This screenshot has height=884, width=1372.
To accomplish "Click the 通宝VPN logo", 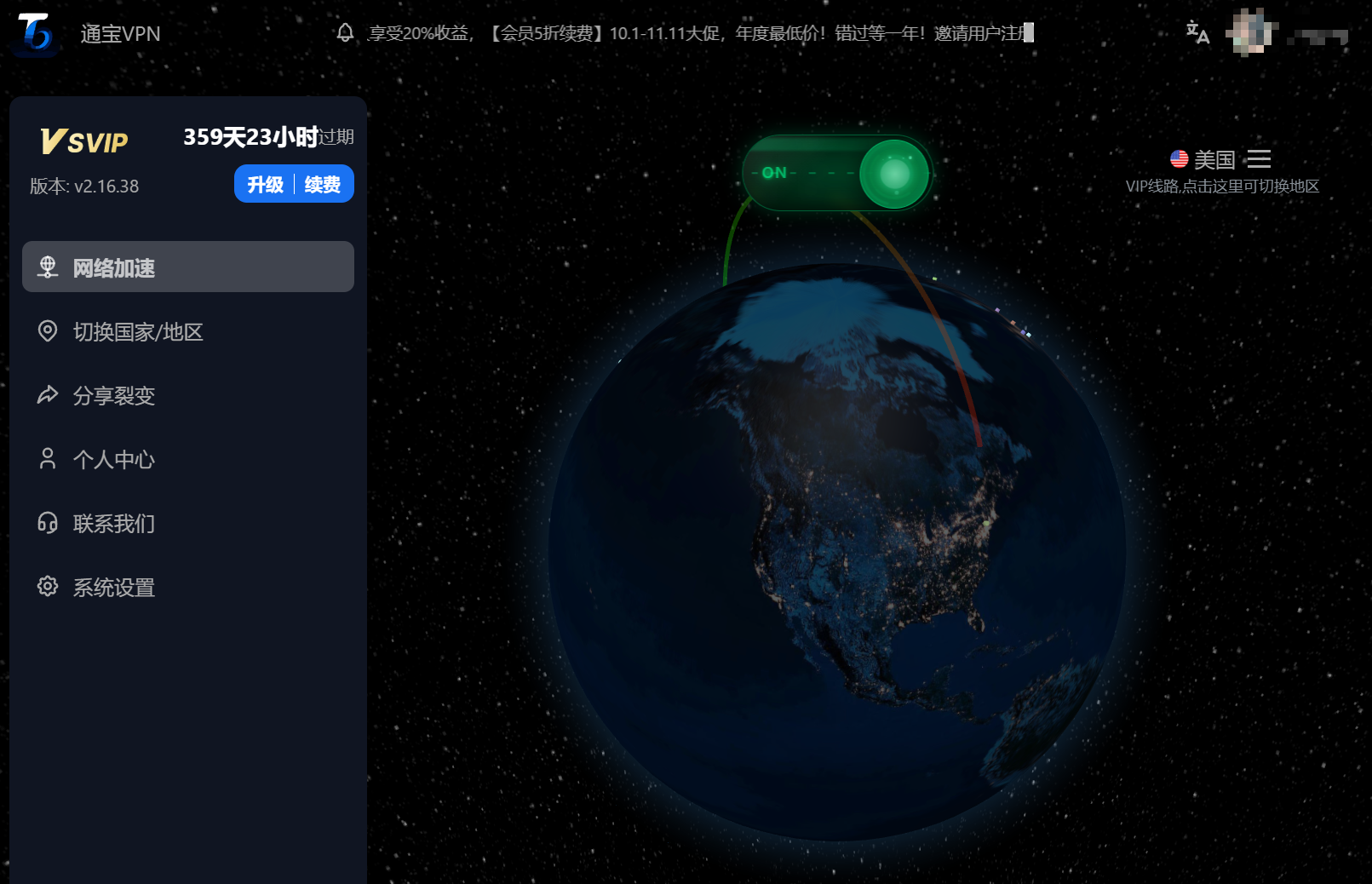I will [34, 34].
